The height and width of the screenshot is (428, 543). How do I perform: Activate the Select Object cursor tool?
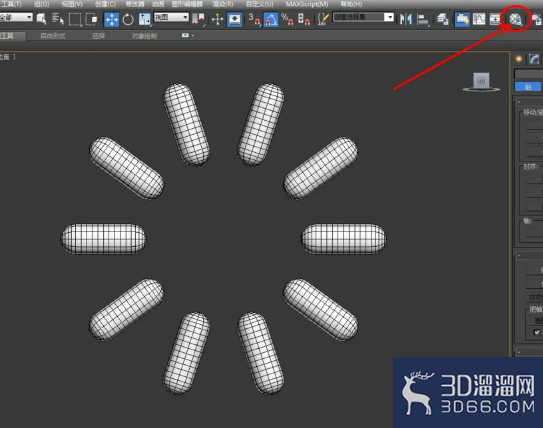(41, 18)
